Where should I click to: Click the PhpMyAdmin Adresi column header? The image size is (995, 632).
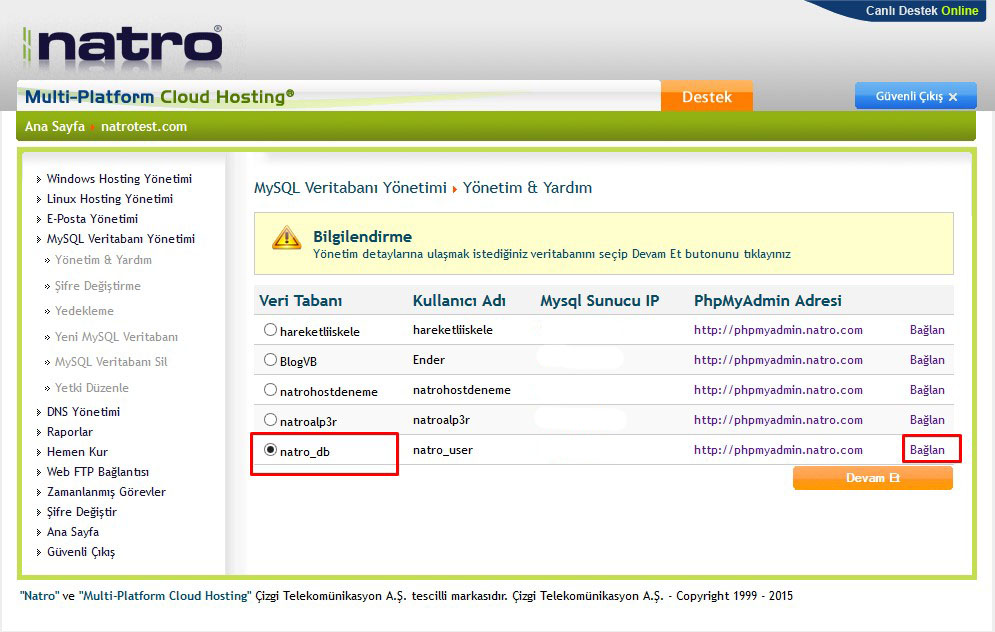[768, 301]
